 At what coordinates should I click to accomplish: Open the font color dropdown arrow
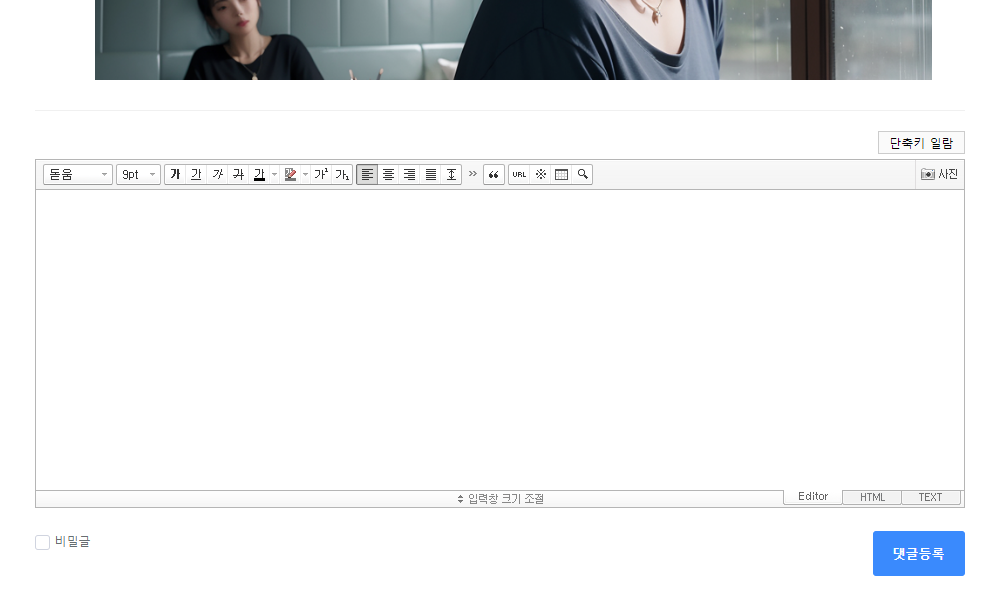coord(274,174)
